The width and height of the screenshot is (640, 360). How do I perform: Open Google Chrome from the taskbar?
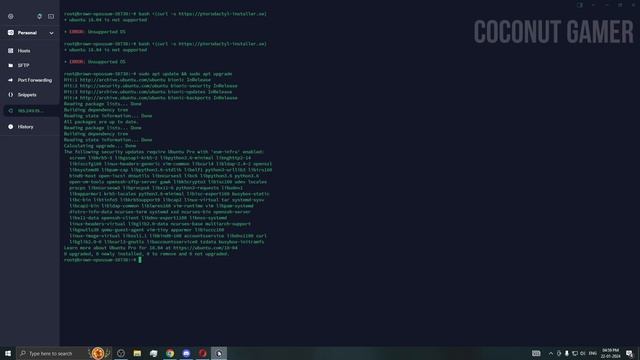pos(170,353)
